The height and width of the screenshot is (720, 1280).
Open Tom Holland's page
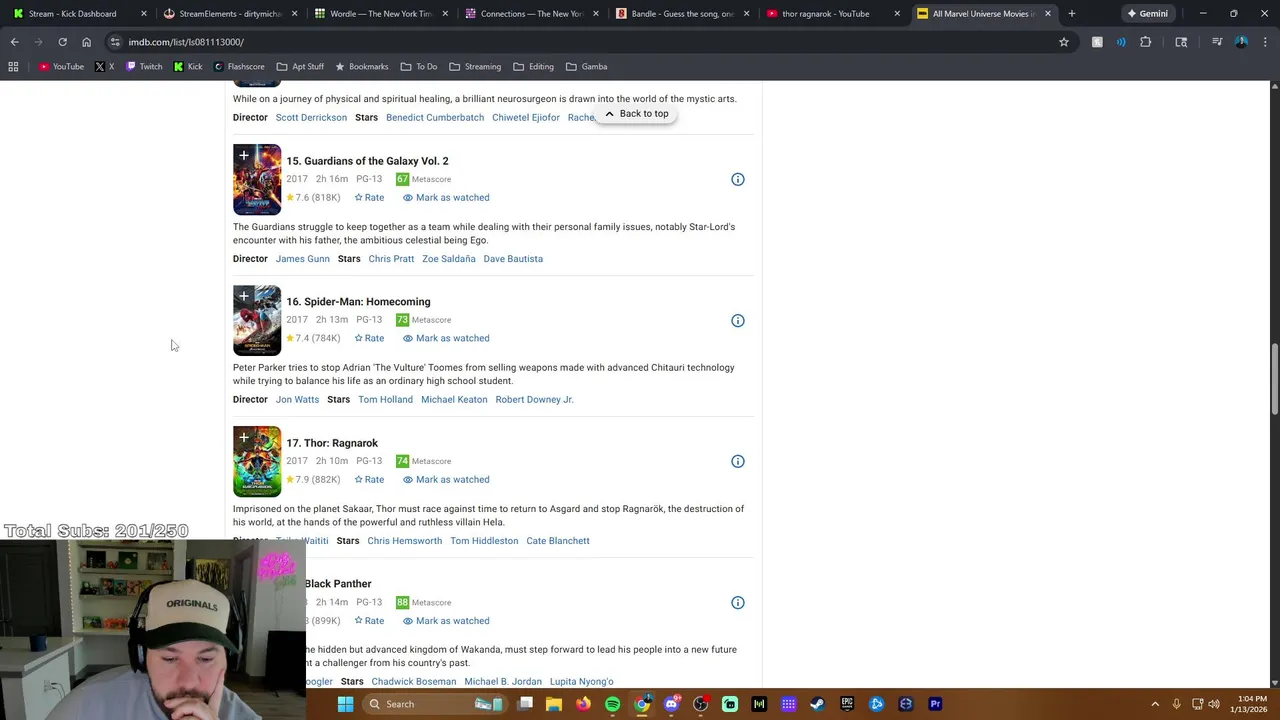point(385,400)
